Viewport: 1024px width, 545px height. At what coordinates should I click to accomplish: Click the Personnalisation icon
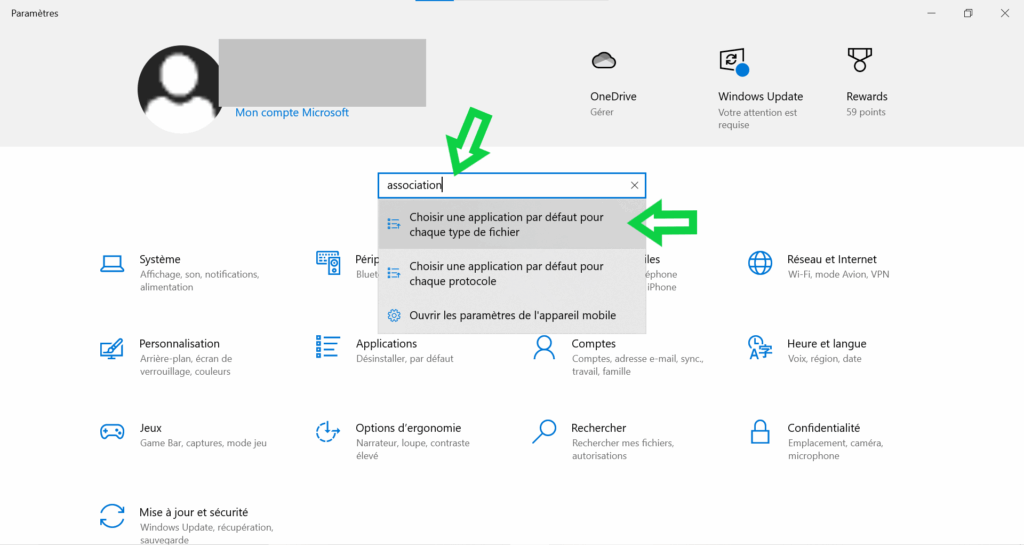click(111, 349)
